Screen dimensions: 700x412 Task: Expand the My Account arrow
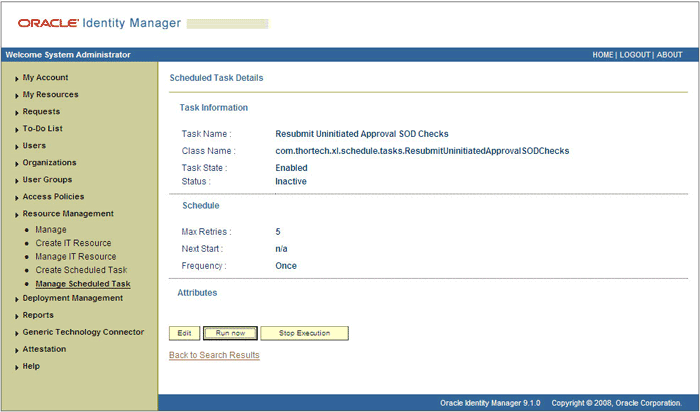17,79
